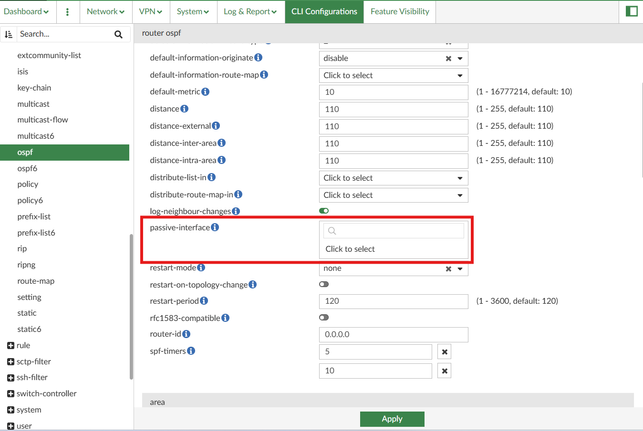Open default-information-route-map dropdown

click(x=393, y=75)
